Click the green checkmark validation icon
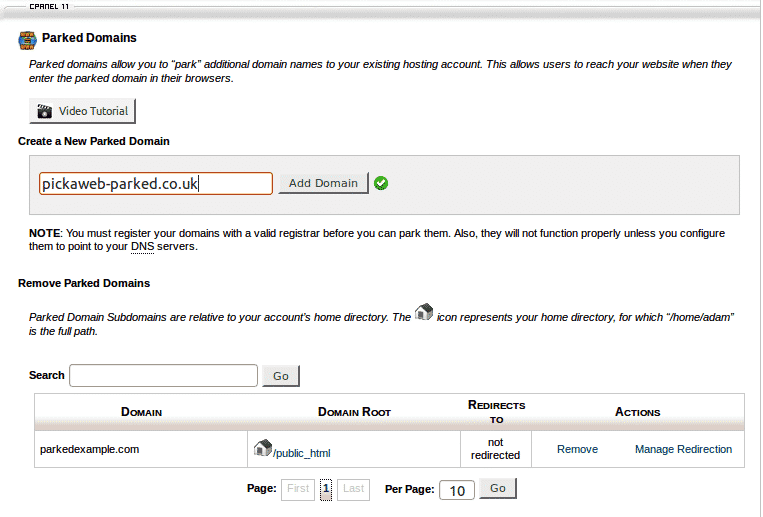 coord(381,183)
